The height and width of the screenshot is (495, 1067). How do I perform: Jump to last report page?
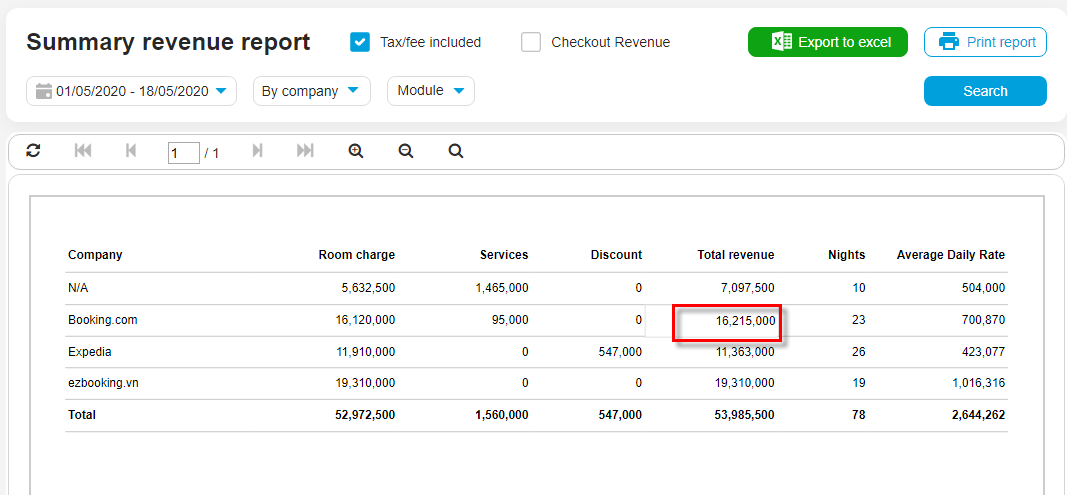[x=305, y=151]
